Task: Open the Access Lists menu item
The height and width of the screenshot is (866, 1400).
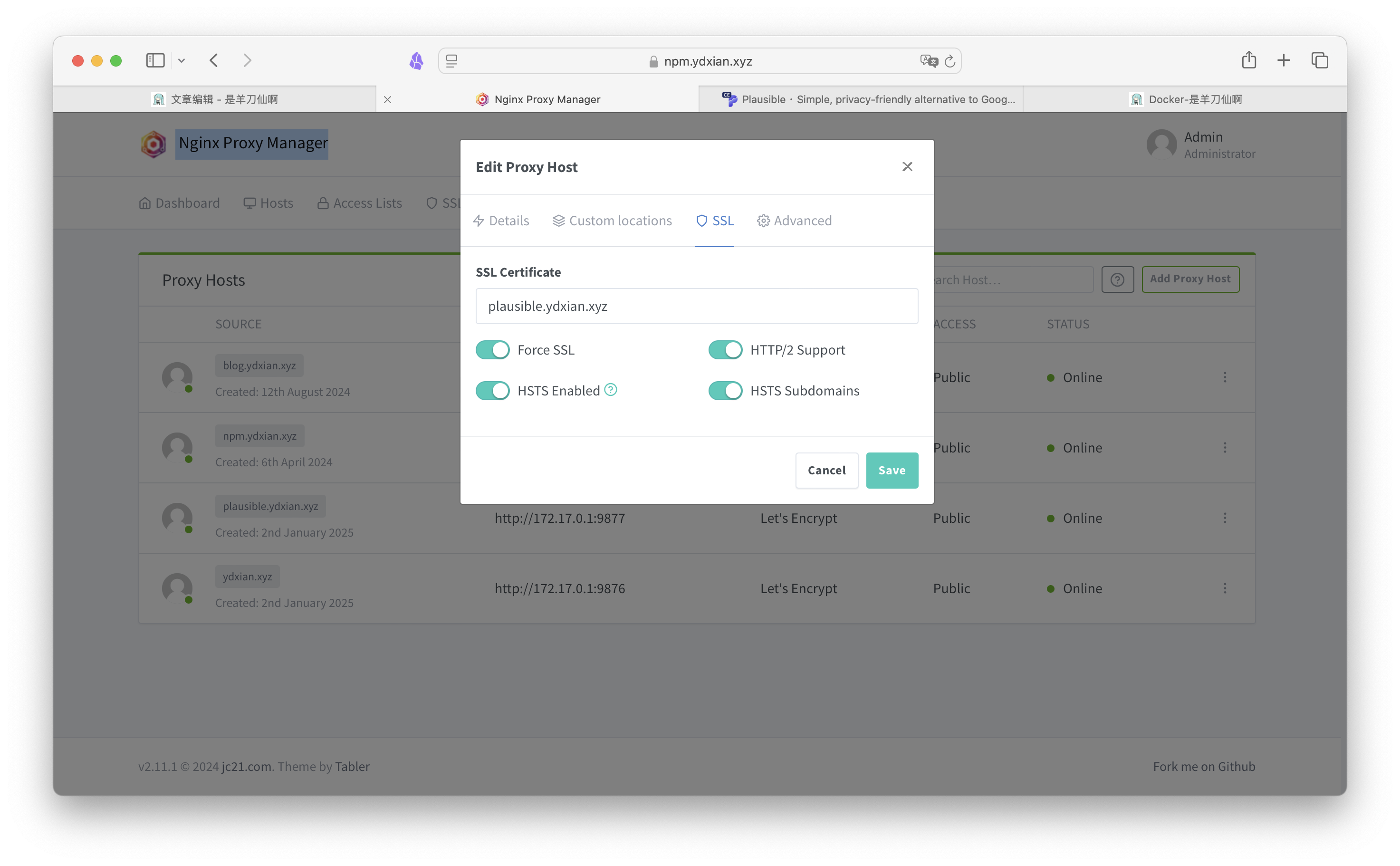Action: tap(360, 203)
